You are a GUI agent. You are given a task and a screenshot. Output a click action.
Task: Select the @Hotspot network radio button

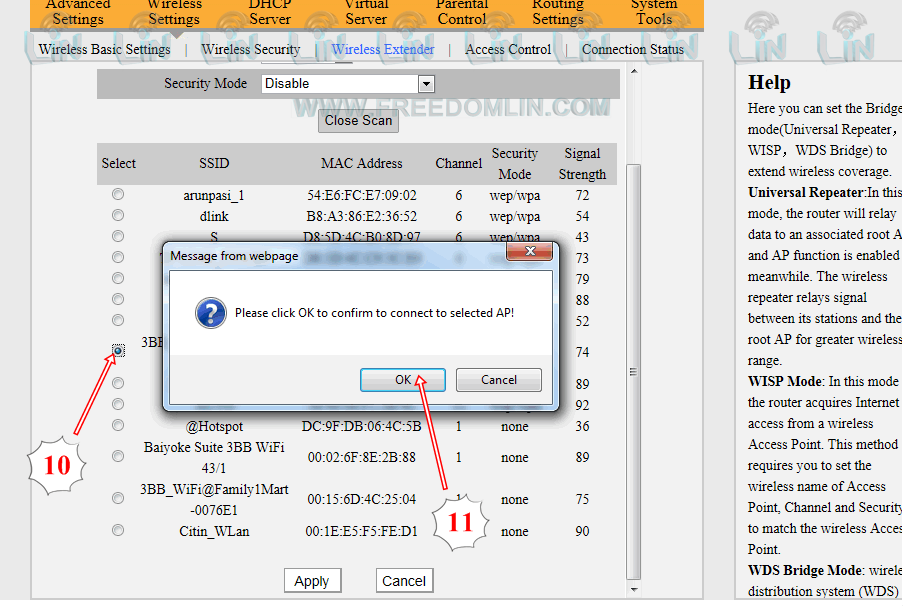tap(118, 426)
